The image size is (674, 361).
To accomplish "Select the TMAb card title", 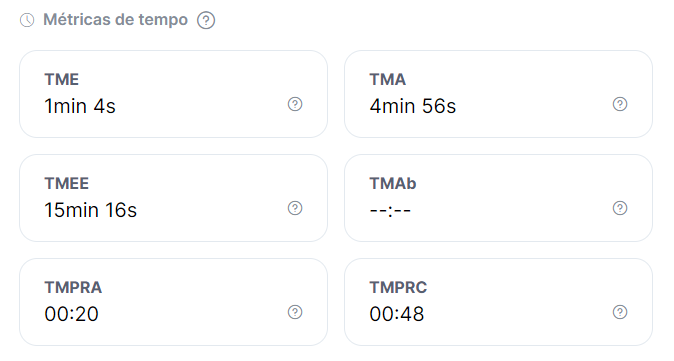I will [x=393, y=184].
